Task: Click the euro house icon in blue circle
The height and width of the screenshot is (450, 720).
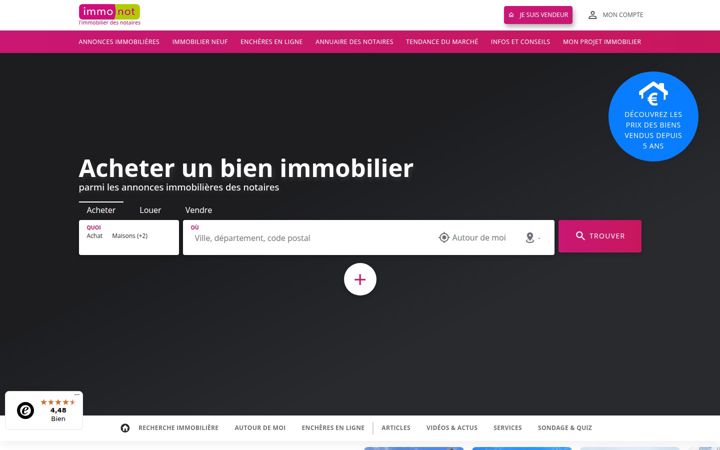Action: tap(653, 94)
